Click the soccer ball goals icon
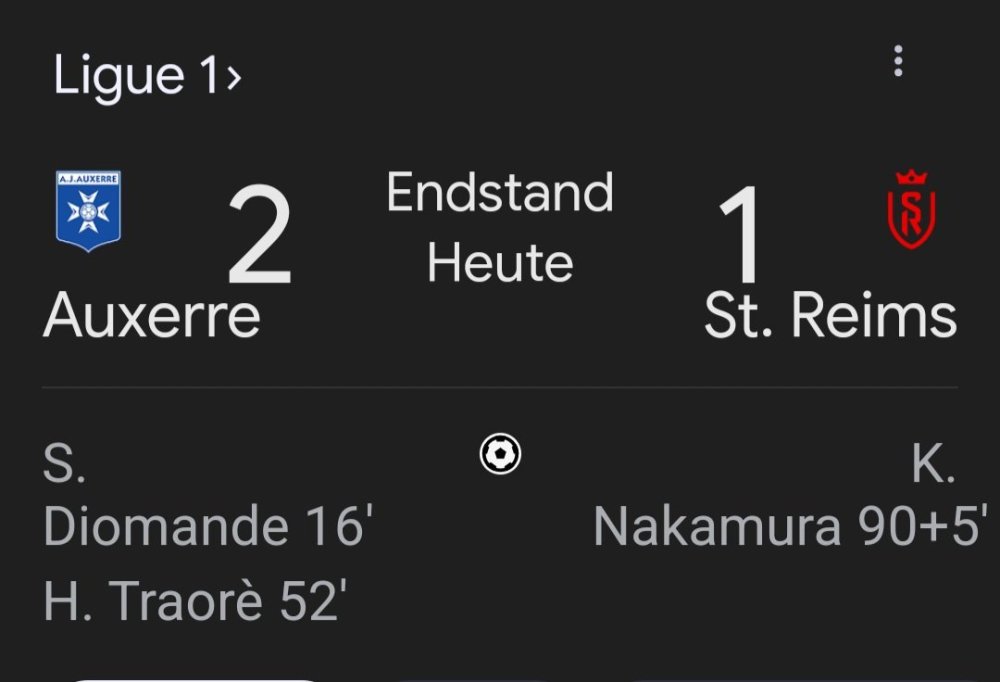The width and height of the screenshot is (1000, 682). [500, 455]
